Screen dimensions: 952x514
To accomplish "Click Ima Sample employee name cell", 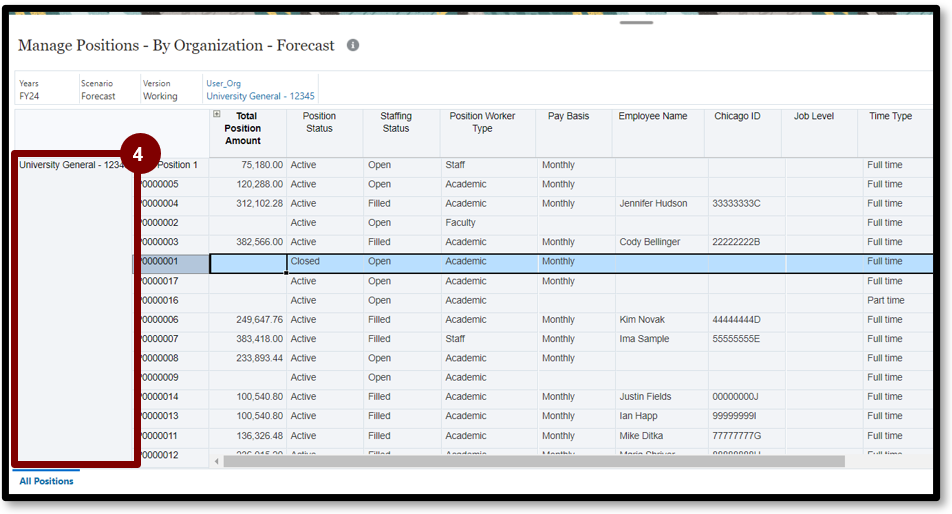I will point(661,339).
